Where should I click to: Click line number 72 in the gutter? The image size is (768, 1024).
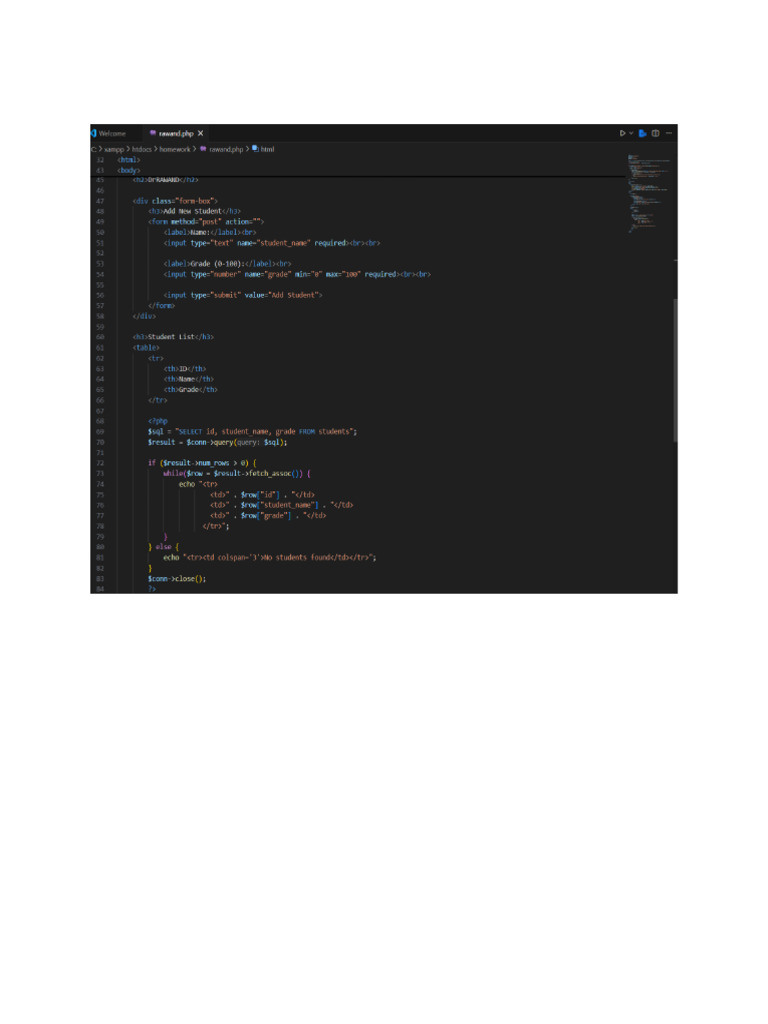(100, 463)
